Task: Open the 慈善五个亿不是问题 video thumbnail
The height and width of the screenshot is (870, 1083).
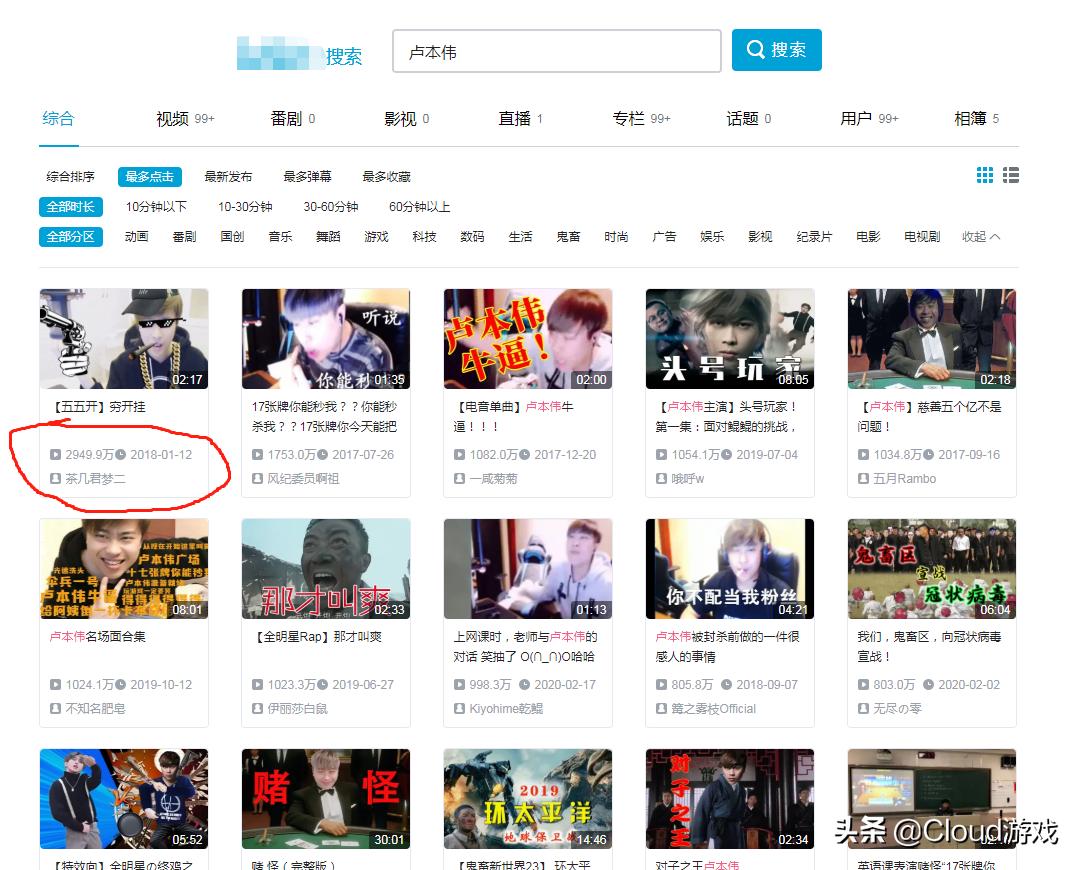Action: 932,339
